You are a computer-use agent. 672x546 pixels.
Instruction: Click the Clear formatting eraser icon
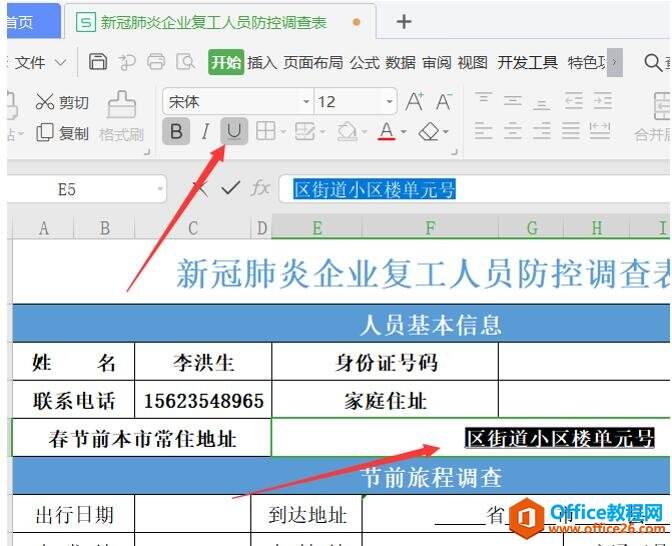click(429, 132)
